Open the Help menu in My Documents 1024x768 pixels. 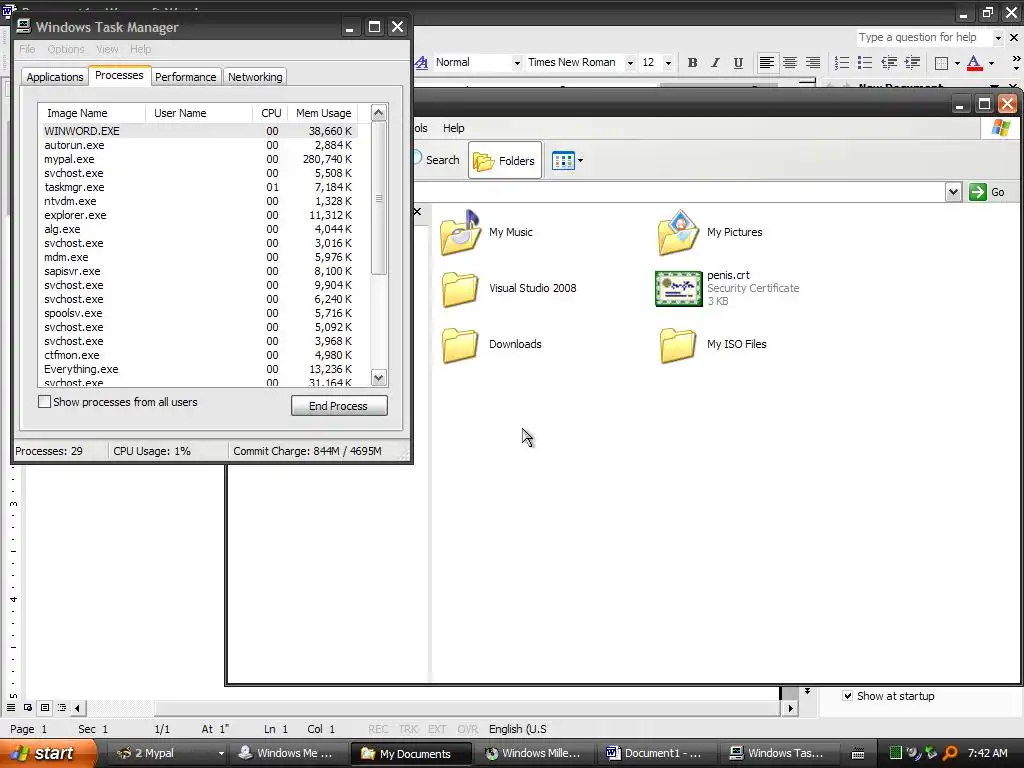click(x=453, y=128)
